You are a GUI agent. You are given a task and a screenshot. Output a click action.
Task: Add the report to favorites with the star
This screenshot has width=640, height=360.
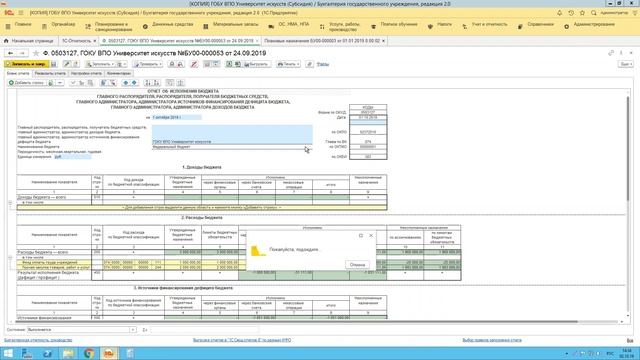click(x=36, y=53)
